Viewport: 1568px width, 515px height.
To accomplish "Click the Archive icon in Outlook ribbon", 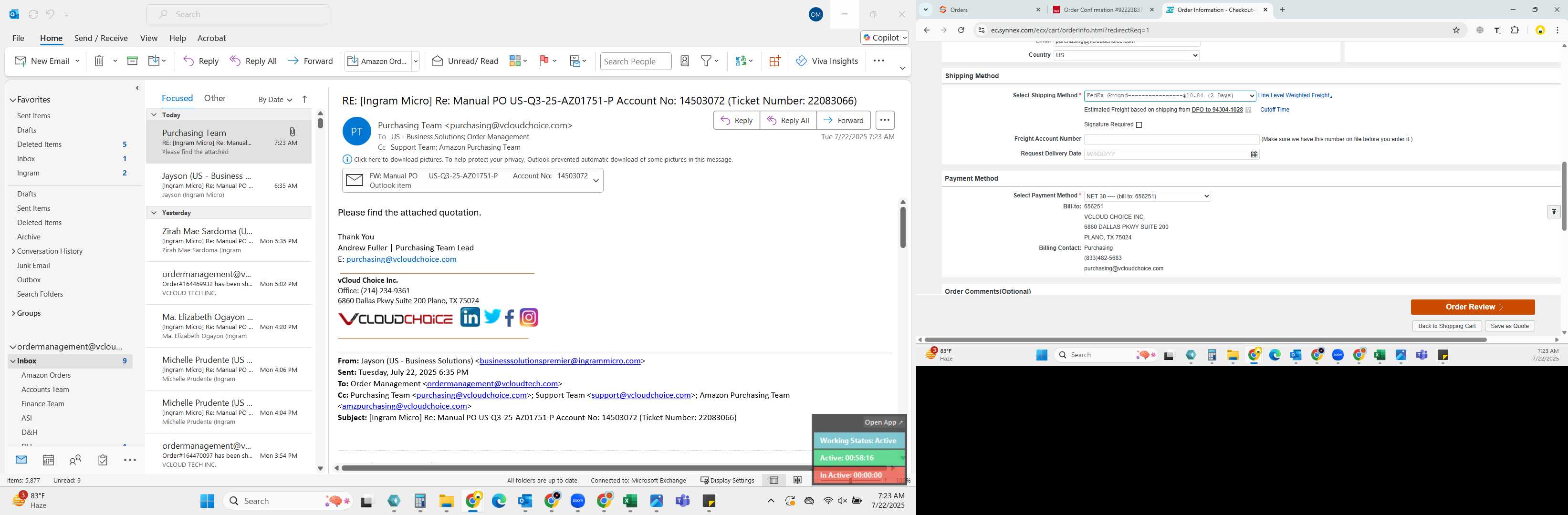I will [x=132, y=61].
